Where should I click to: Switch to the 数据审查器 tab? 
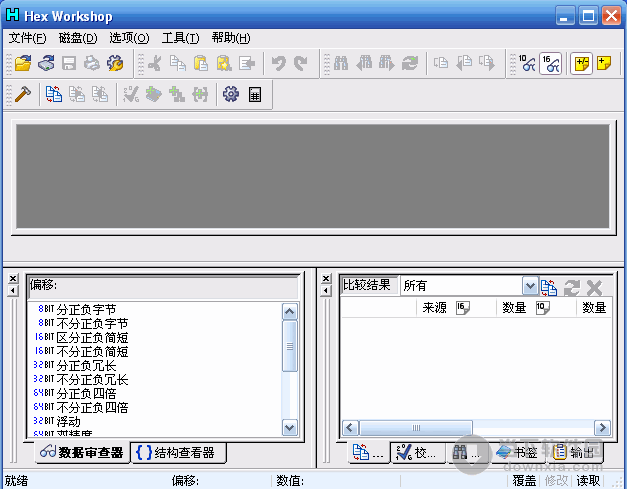point(82,452)
